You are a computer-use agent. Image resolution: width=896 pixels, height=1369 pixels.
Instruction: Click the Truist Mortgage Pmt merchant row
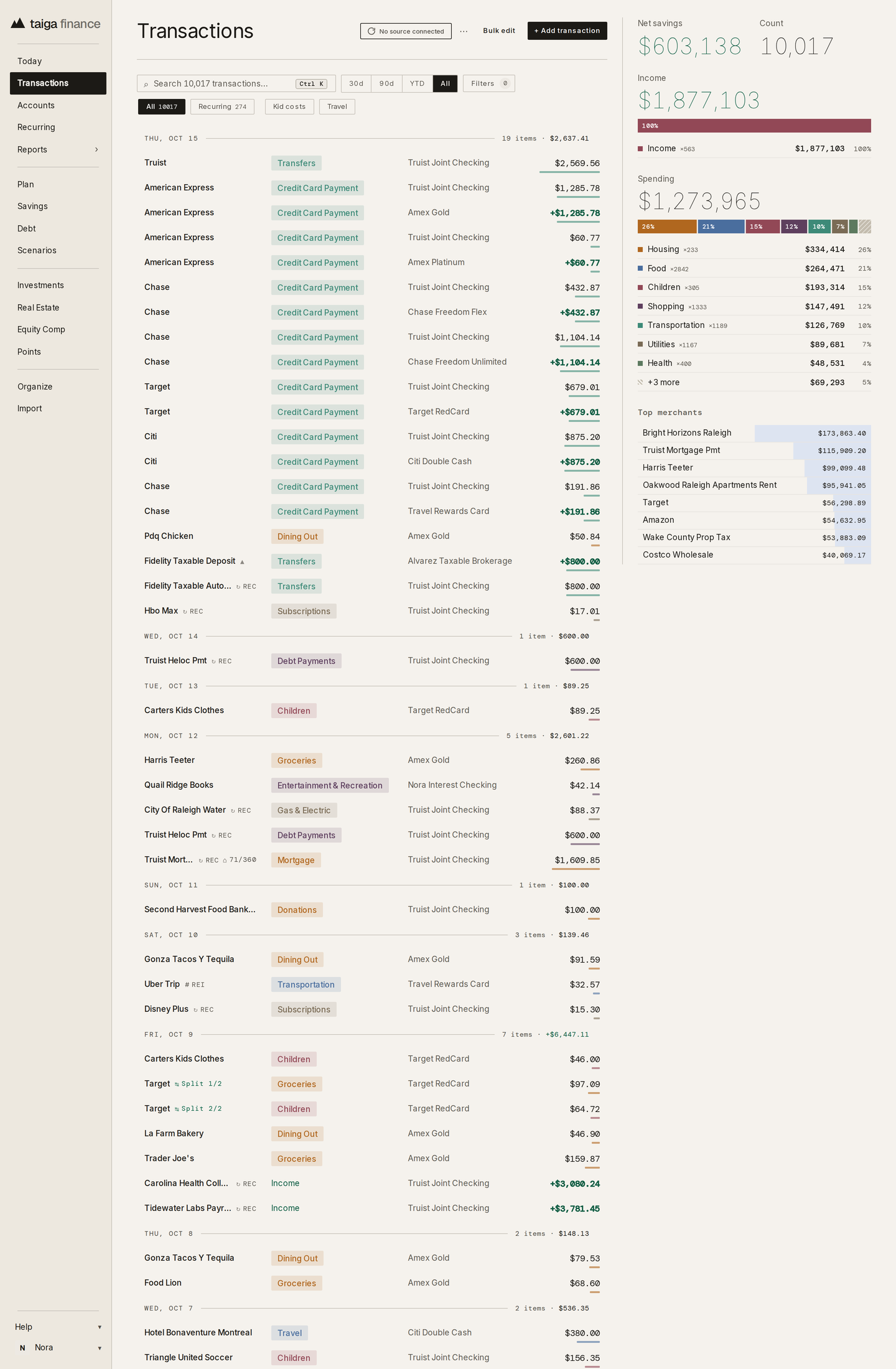pos(754,451)
